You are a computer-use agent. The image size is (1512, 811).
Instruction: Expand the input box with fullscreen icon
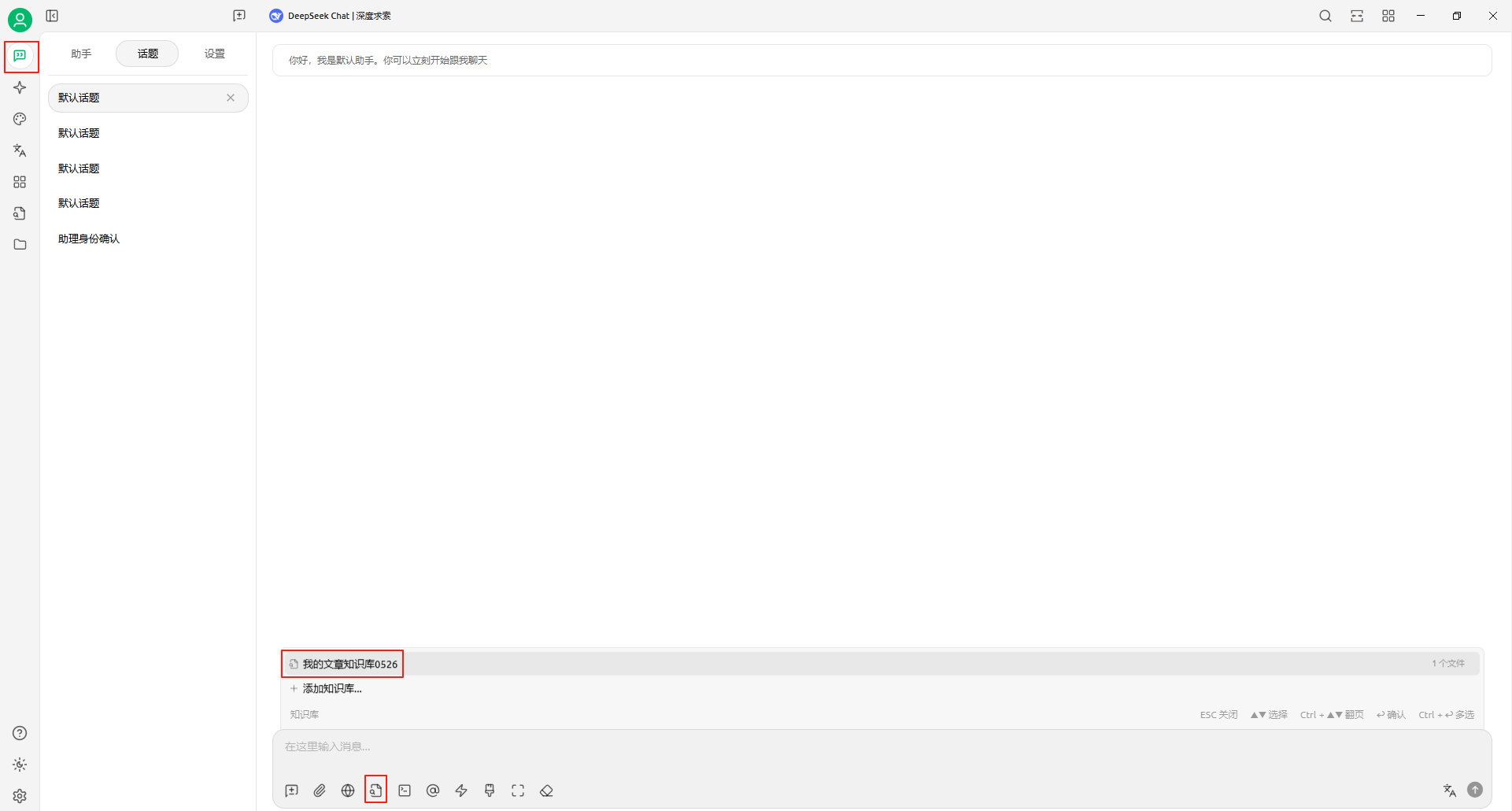coord(518,791)
